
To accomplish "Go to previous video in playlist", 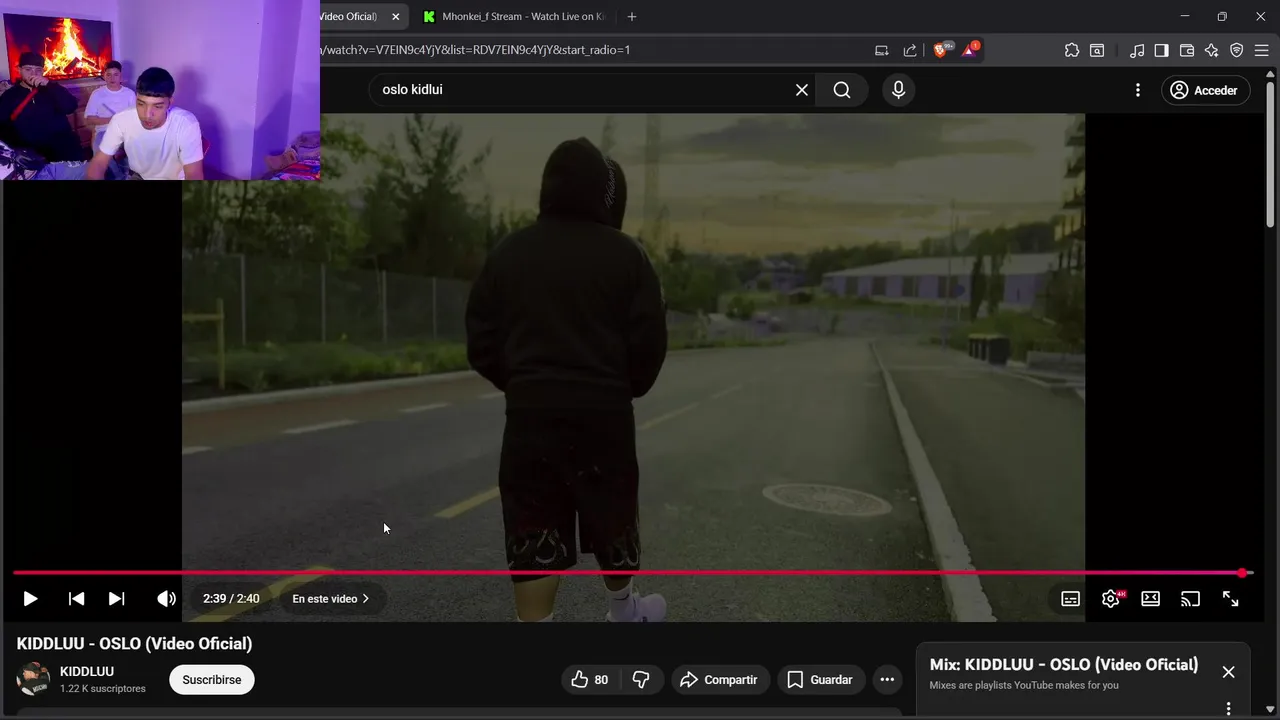I will pos(76,599).
